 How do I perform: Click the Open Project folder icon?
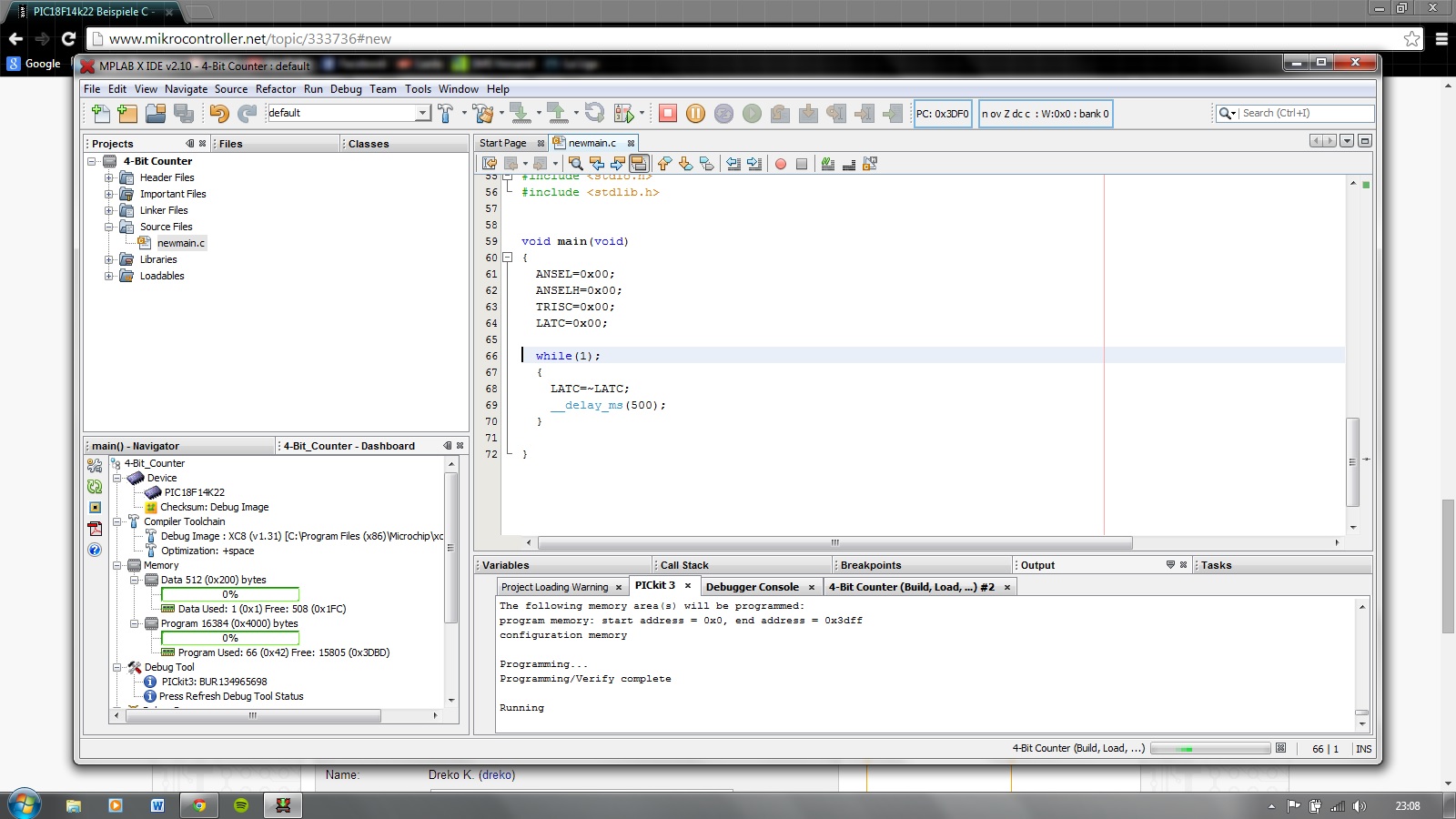(156, 113)
